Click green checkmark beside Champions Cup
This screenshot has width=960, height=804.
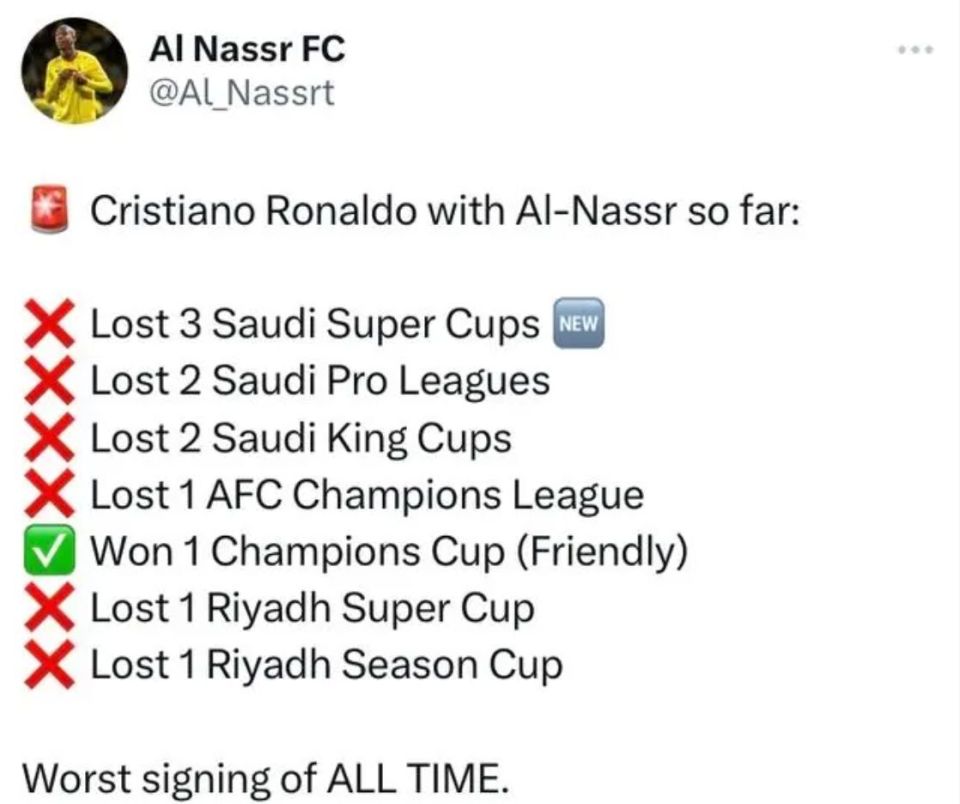(50, 550)
